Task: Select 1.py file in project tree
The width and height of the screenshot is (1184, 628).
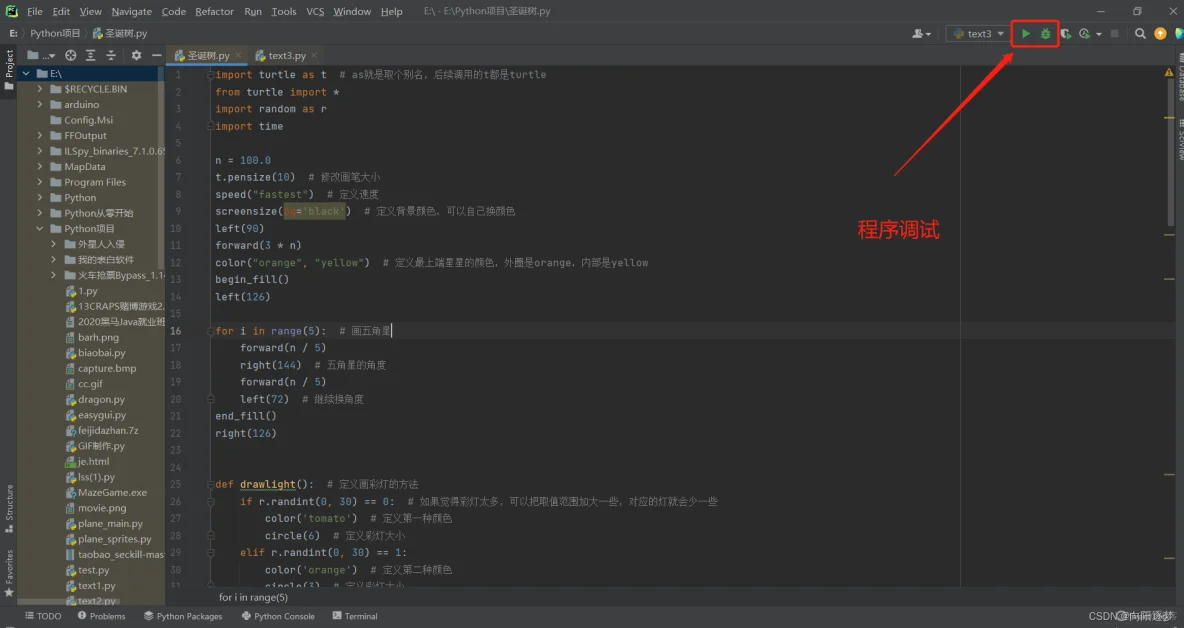Action: 88,291
